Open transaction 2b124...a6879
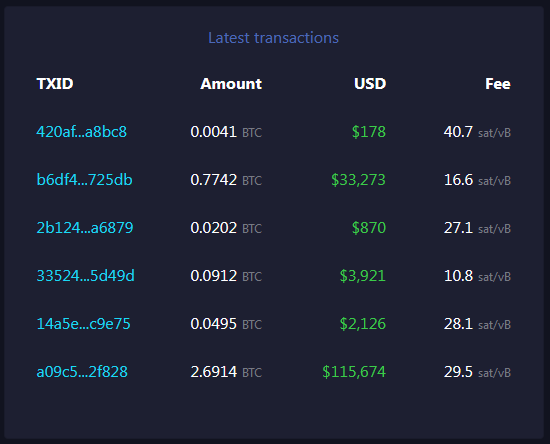The image size is (550, 444). 85,228
